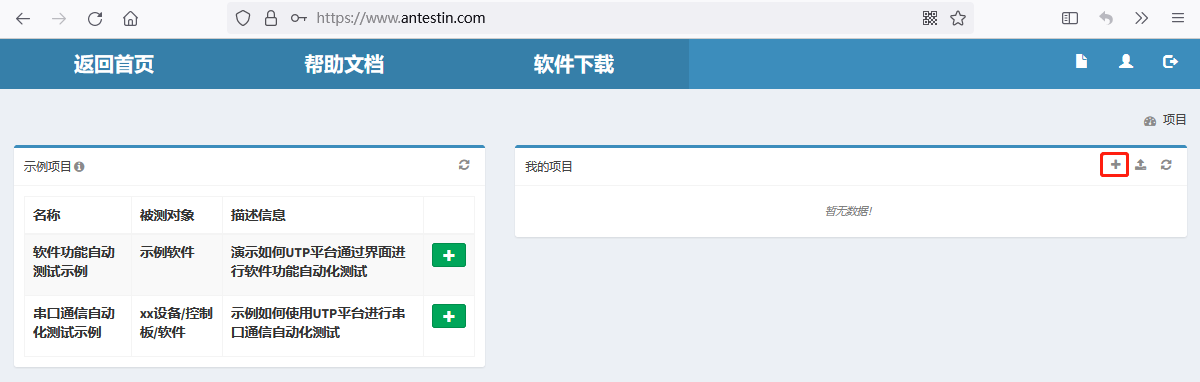Click the upload icon in 我的项目 panel

(x=1141, y=164)
